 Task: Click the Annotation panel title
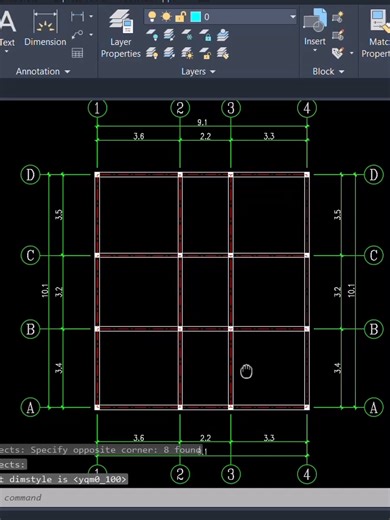point(38,71)
